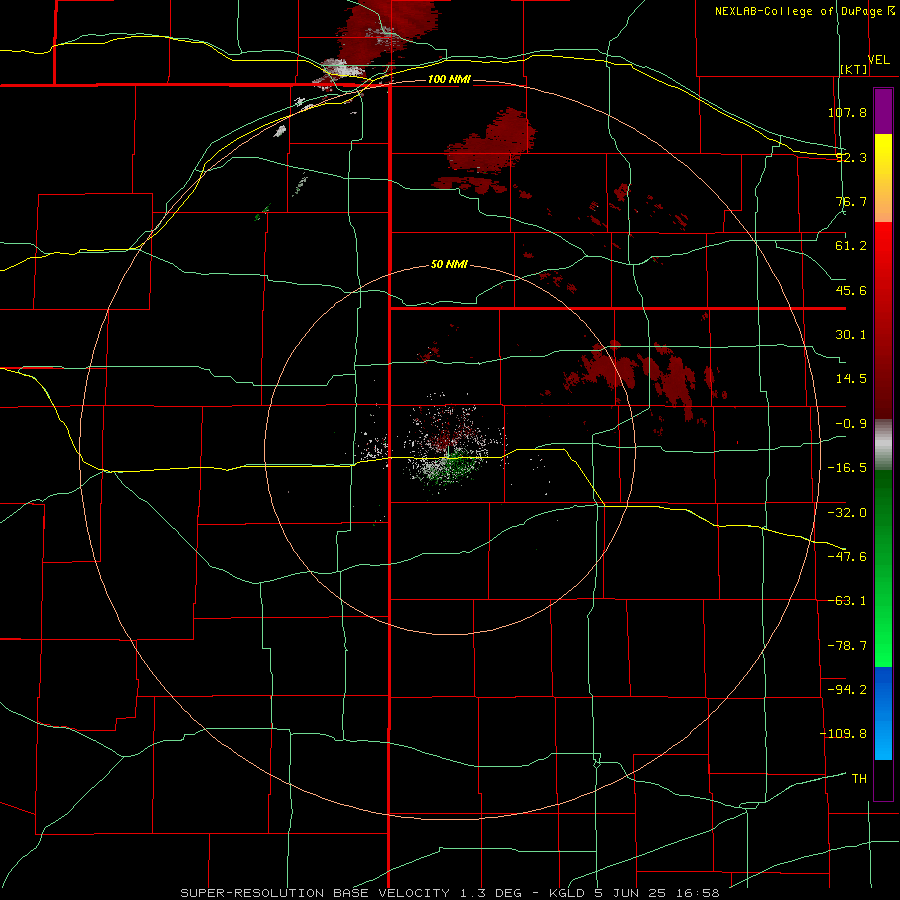Click the -47.6 value on velocity scale
900x900 pixels.
(847, 557)
